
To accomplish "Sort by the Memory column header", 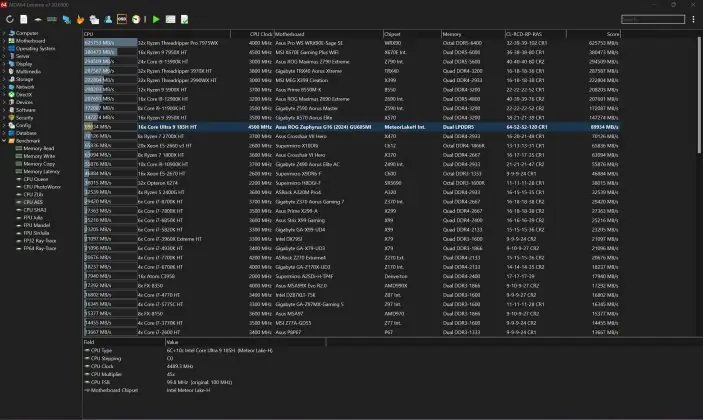I will pos(473,34).
